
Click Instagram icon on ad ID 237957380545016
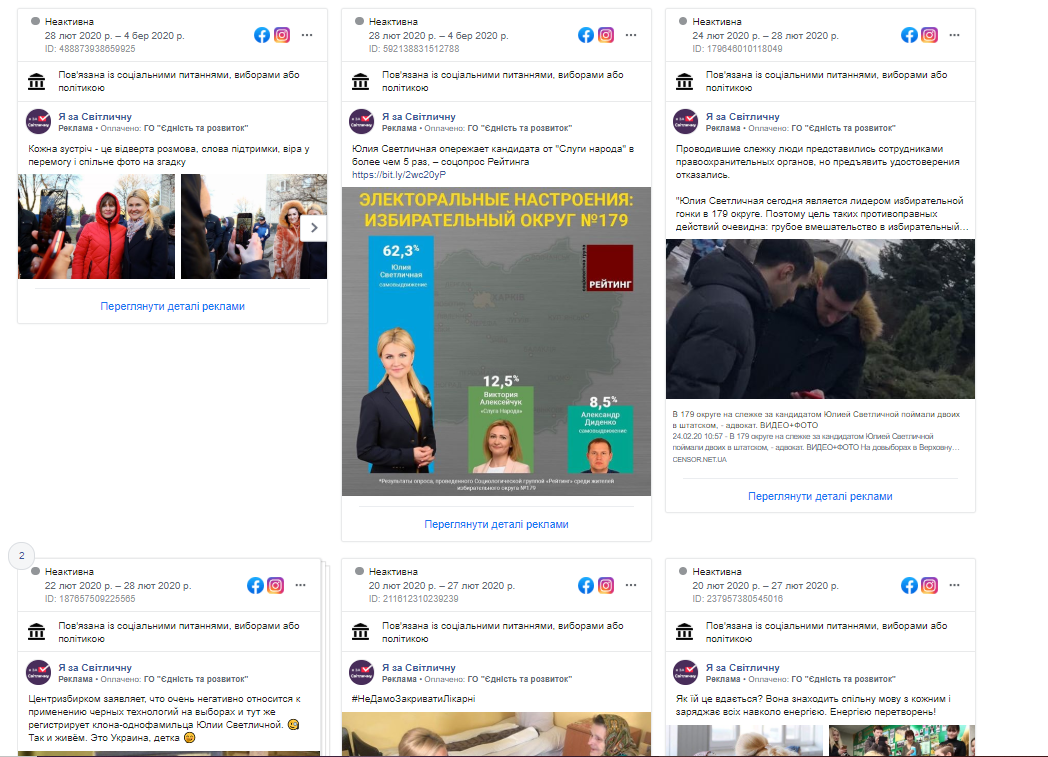pos(929,586)
